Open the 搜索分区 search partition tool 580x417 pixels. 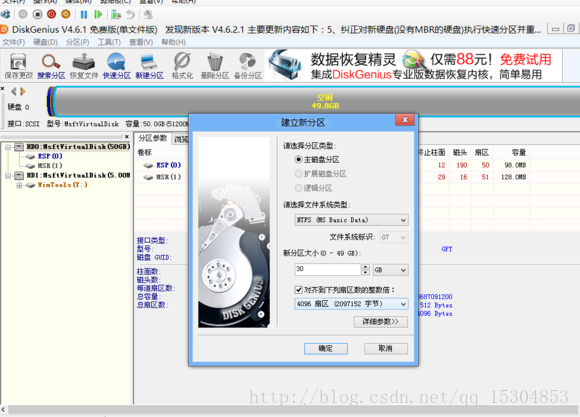click(x=51, y=66)
